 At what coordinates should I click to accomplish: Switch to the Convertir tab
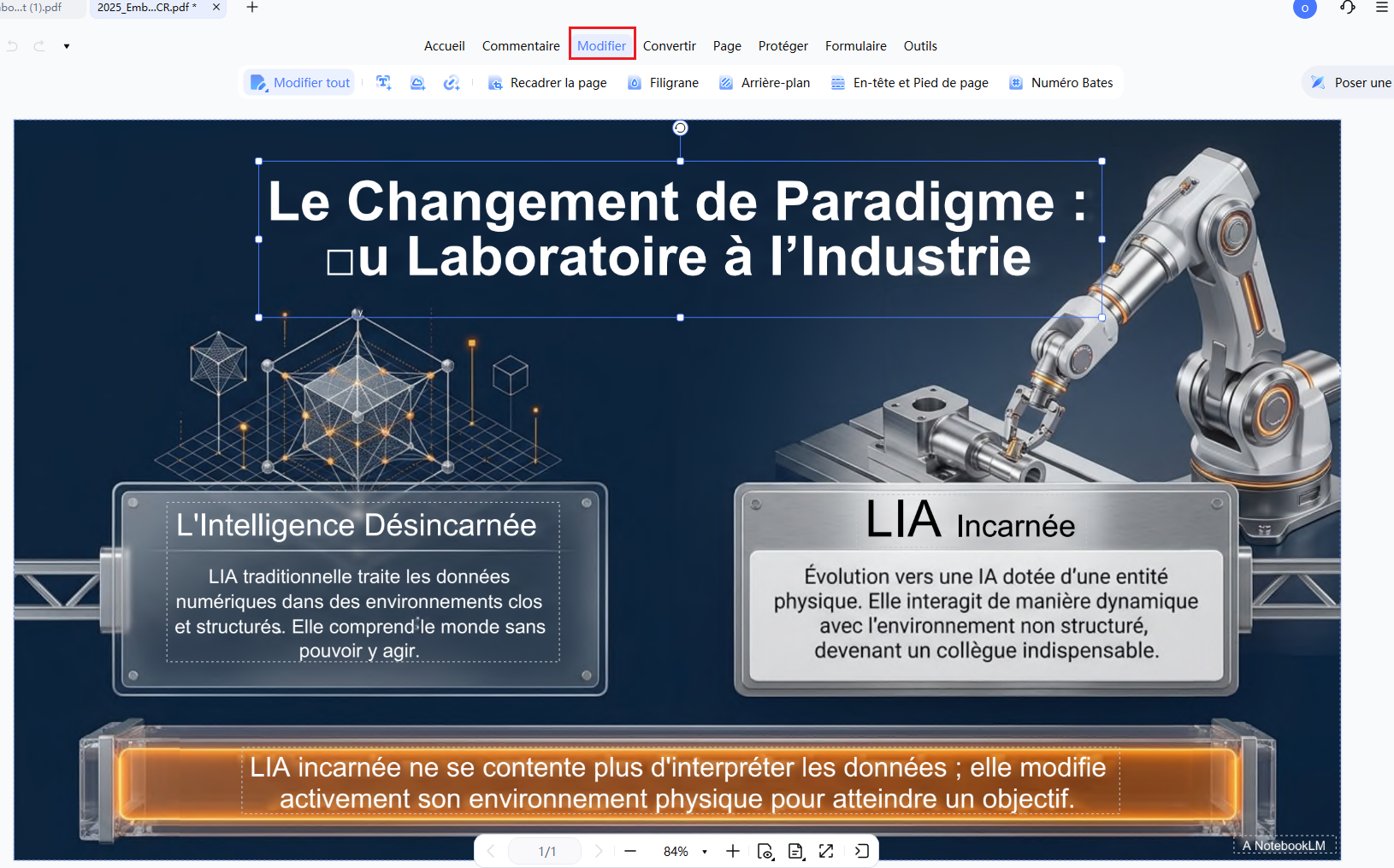pos(670,46)
